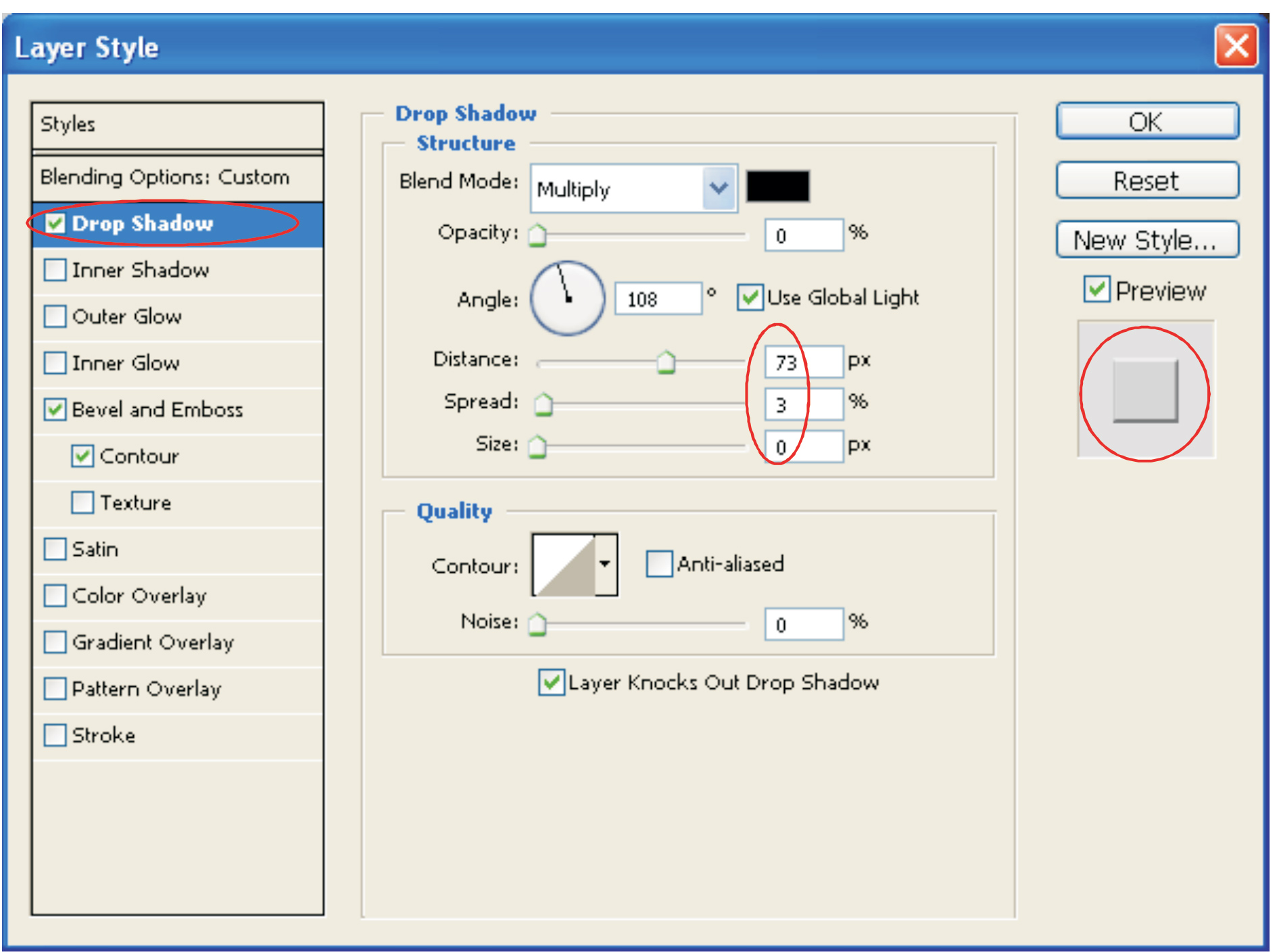Open the Contour curve thumbnail picker
Viewport: 1279px width, 952px height.
pos(563,565)
